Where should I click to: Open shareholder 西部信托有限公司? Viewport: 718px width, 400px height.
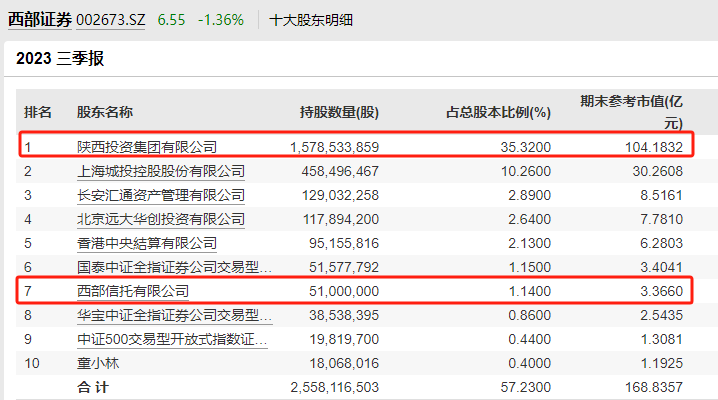[133, 291]
